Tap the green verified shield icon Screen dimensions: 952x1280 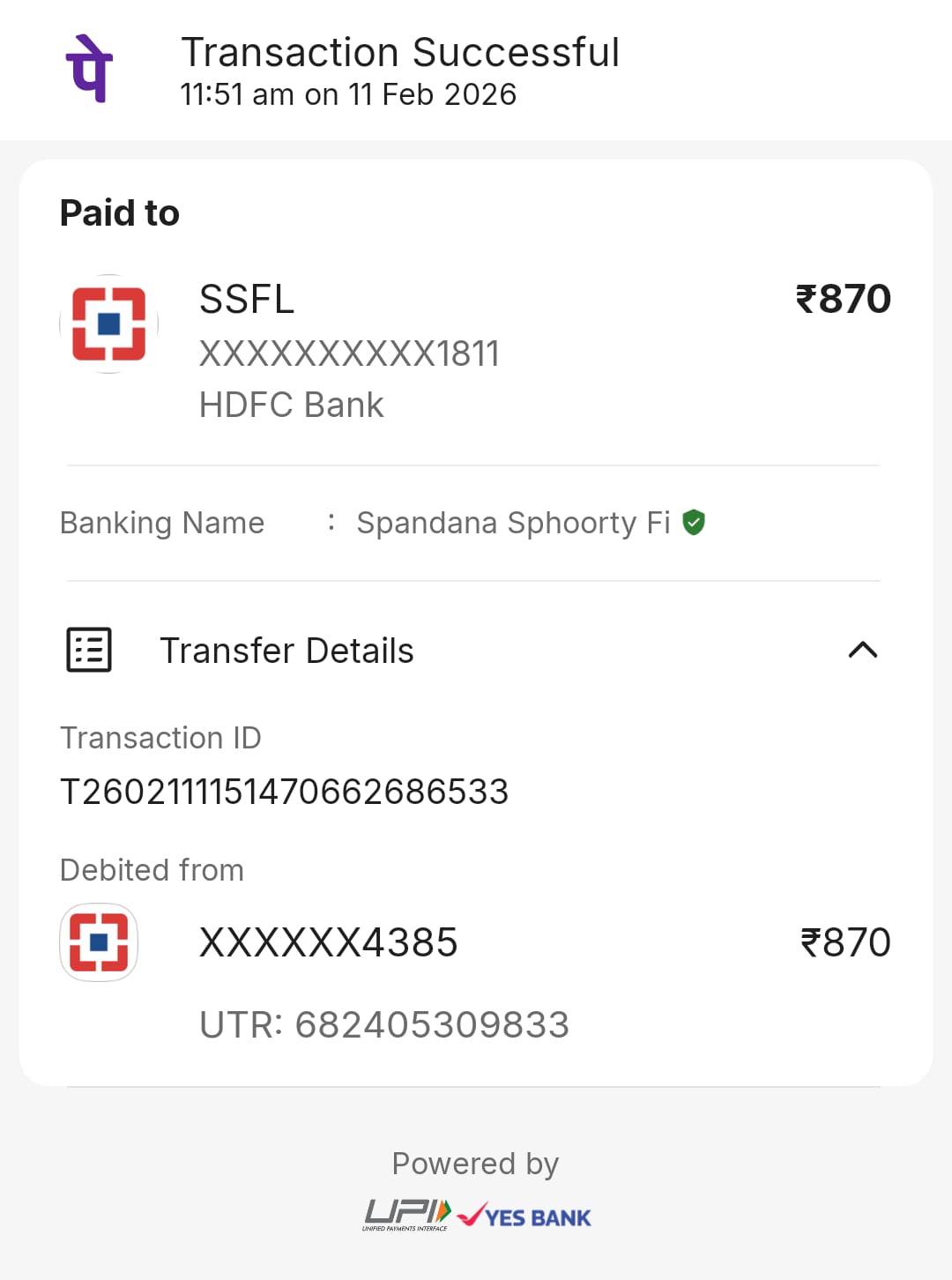point(694,523)
